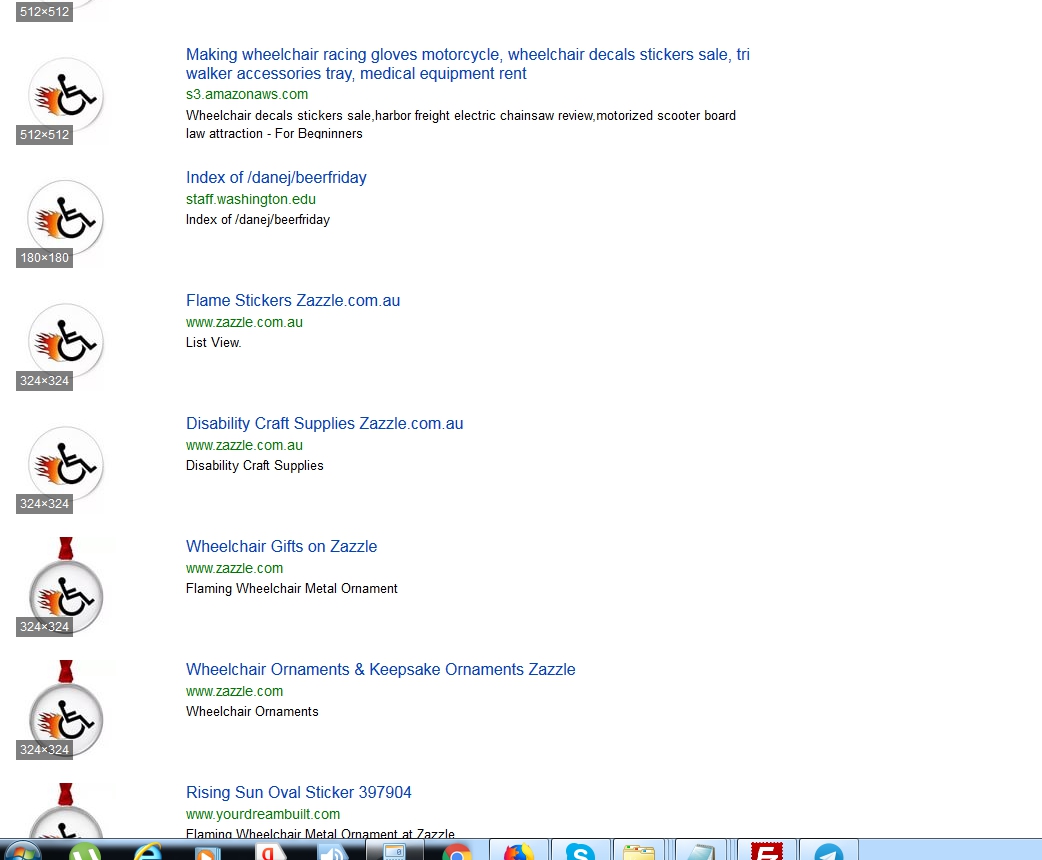Click the 324×324 label on Flame Stickers thumbnail
1042x860 pixels.
pos(45,380)
